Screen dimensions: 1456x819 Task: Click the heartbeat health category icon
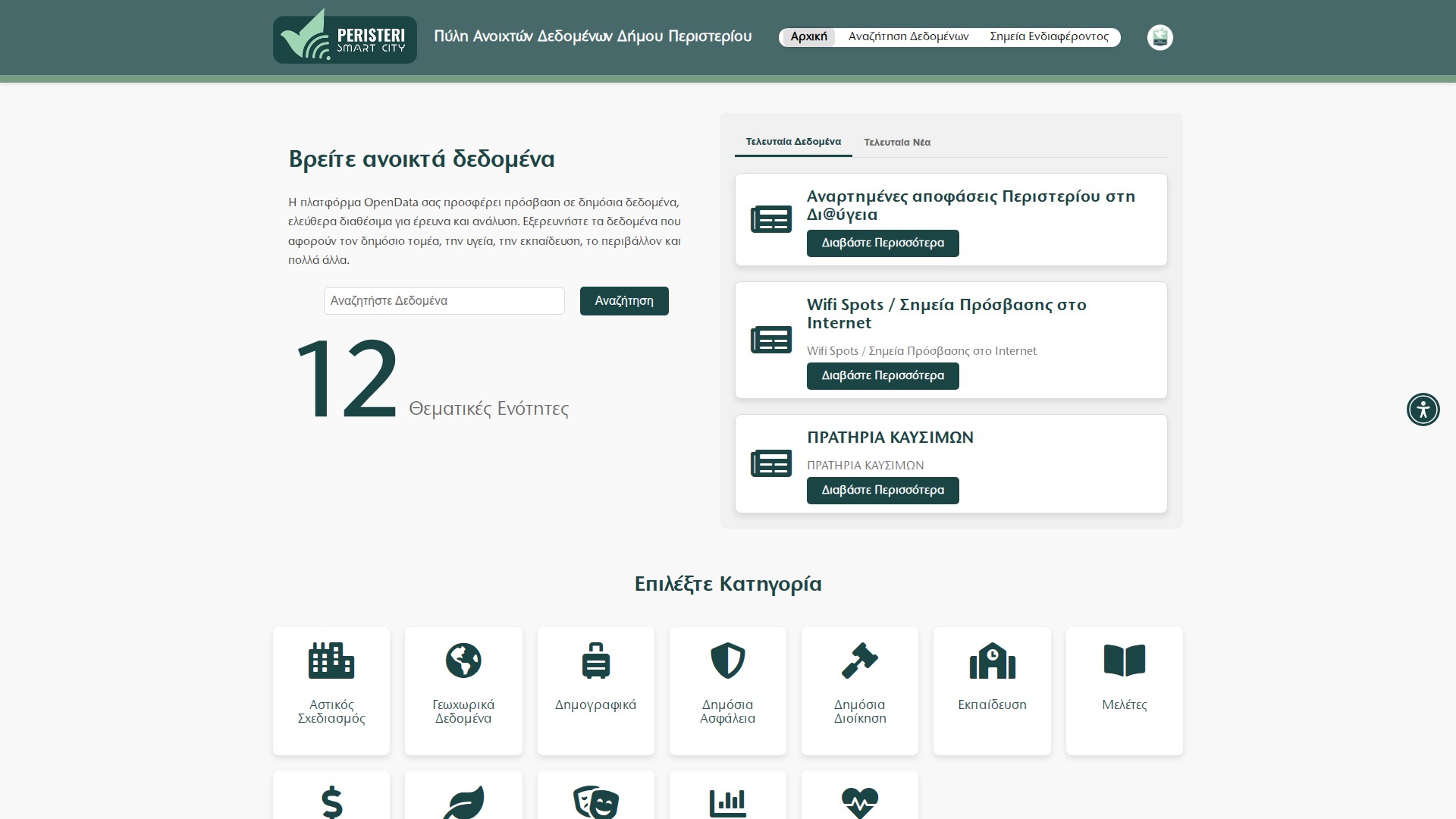[x=859, y=802]
